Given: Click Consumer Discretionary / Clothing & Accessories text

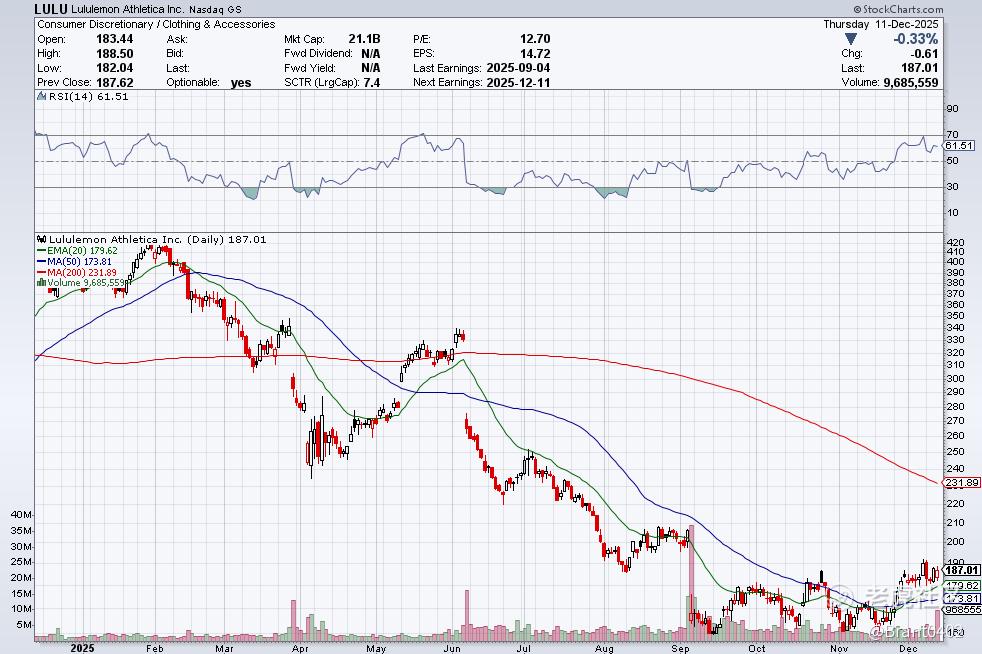Looking at the screenshot, I should (156, 24).
